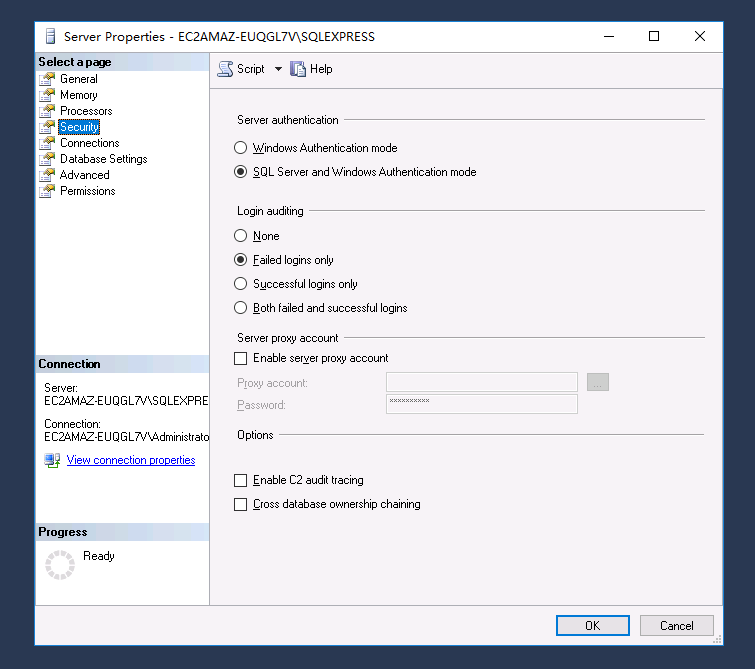Set login auditing to None
The image size is (755, 669).
point(240,236)
